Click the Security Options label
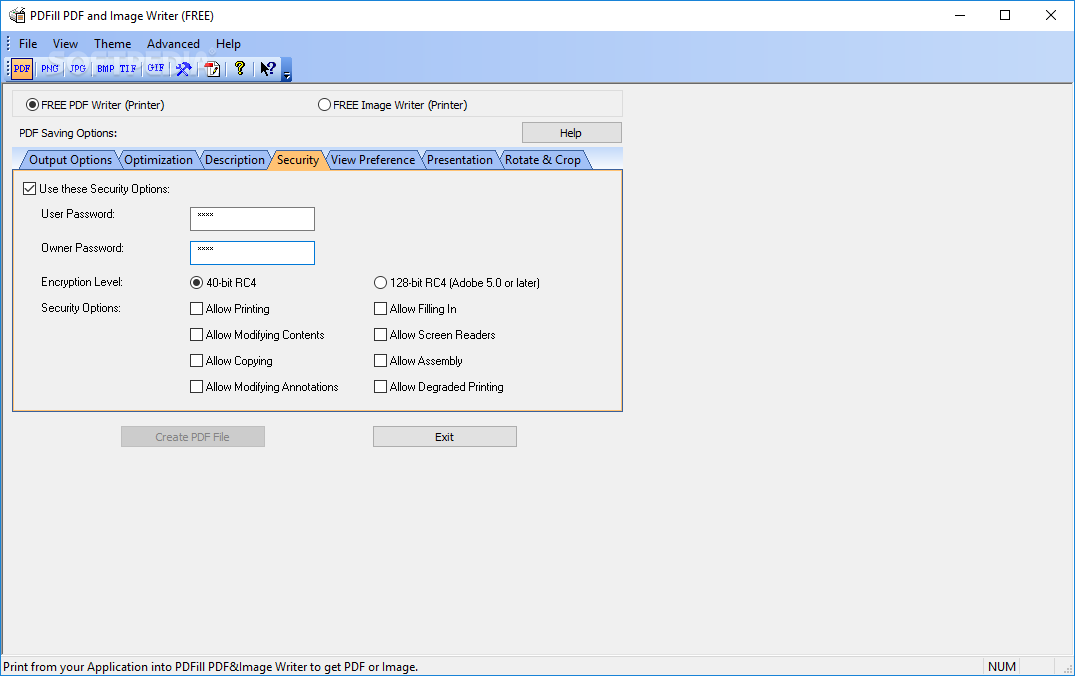The width and height of the screenshot is (1075, 676). point(81,308)
